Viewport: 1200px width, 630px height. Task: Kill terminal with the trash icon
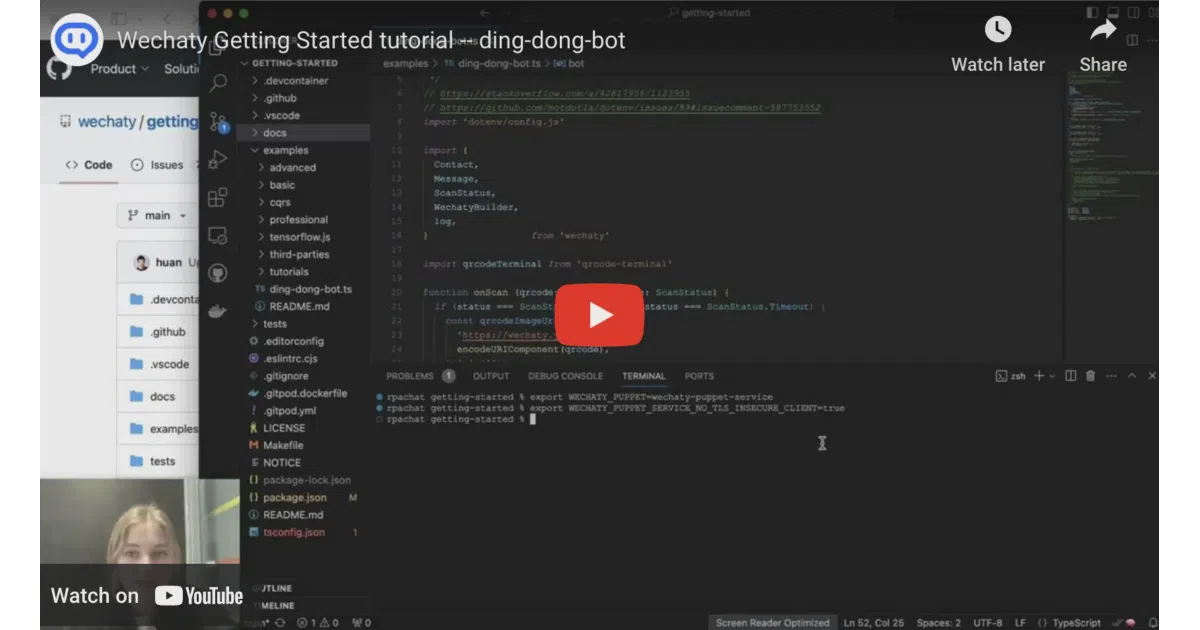(1090, 376)
